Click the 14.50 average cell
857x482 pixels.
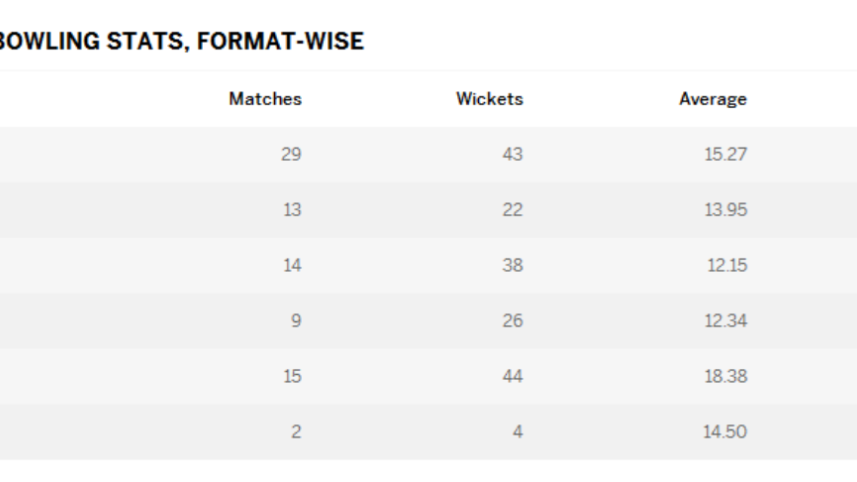click(725, 432)
